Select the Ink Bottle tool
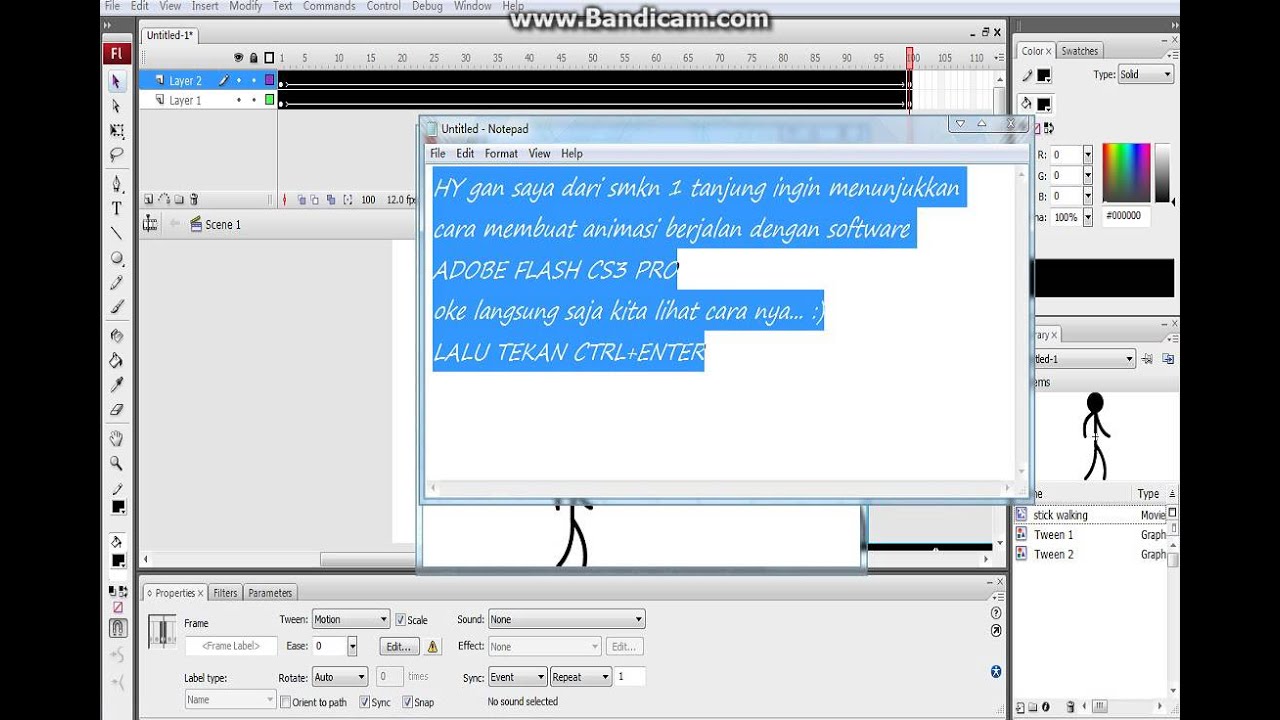The image size is (1280, 720). [x=116, y=336]
